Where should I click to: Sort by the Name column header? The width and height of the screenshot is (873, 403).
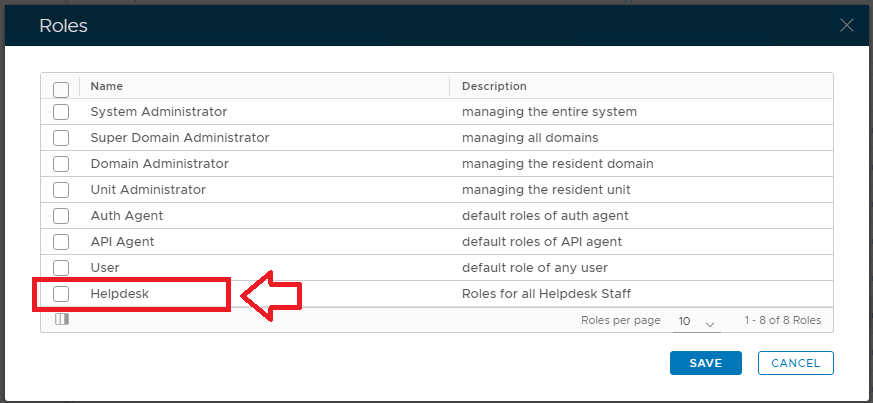point(107,87)
